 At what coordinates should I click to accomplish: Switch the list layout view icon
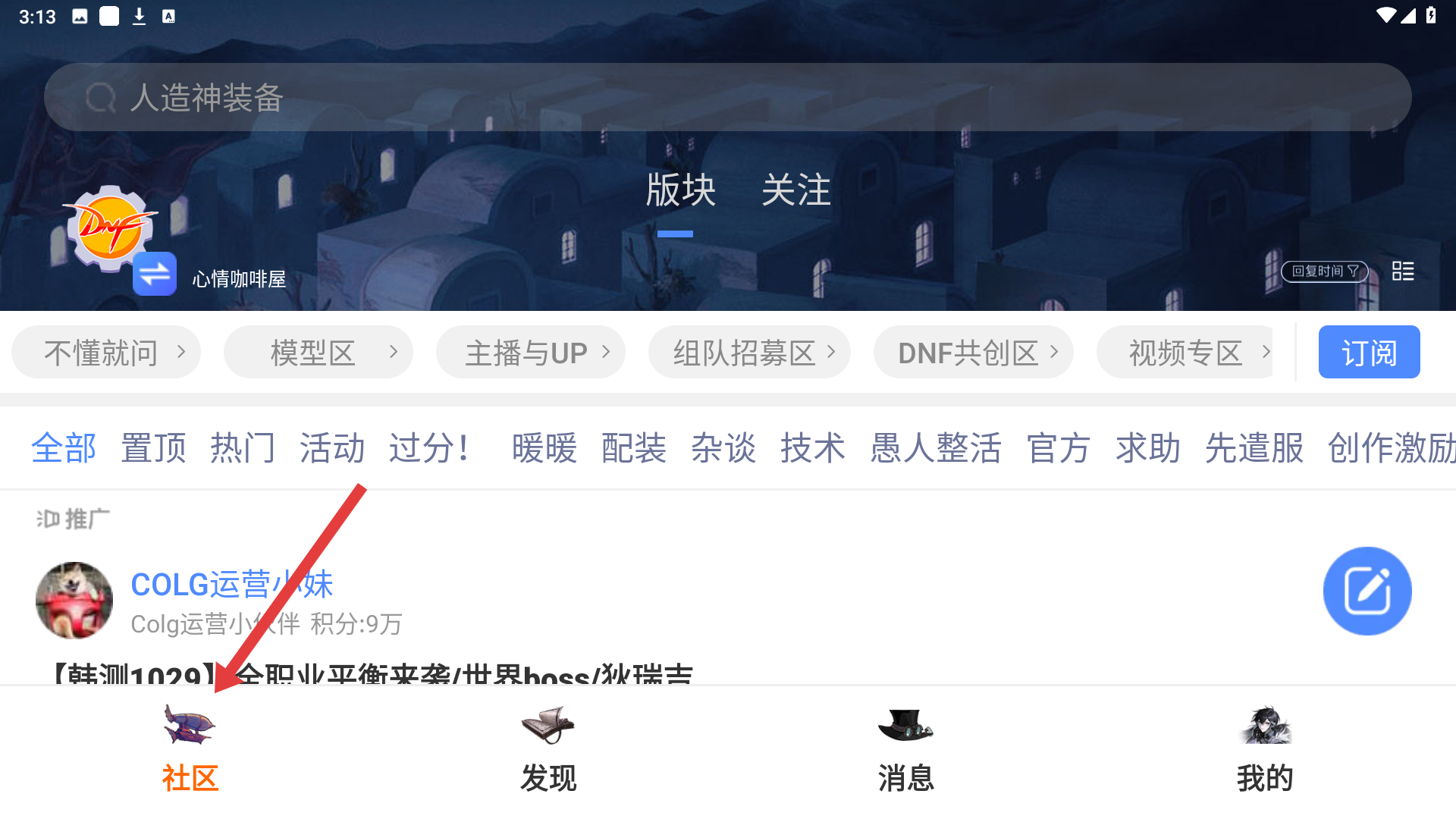tap(1403, 271)
